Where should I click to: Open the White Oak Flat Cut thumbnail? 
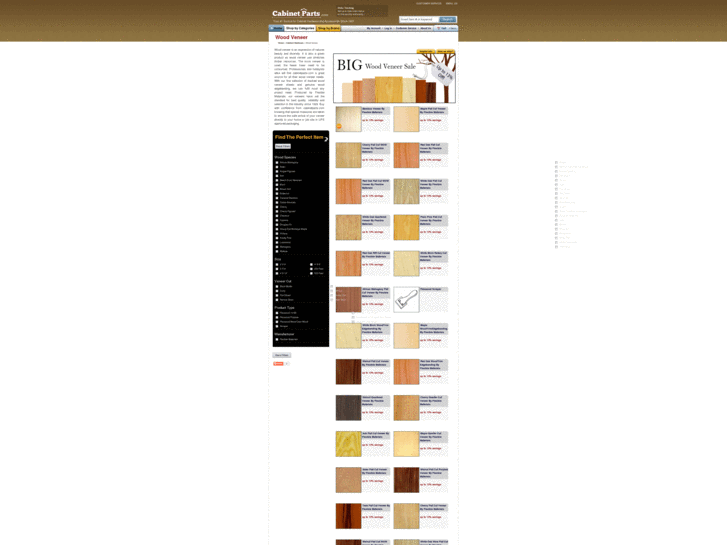click(x=406, y=191)
